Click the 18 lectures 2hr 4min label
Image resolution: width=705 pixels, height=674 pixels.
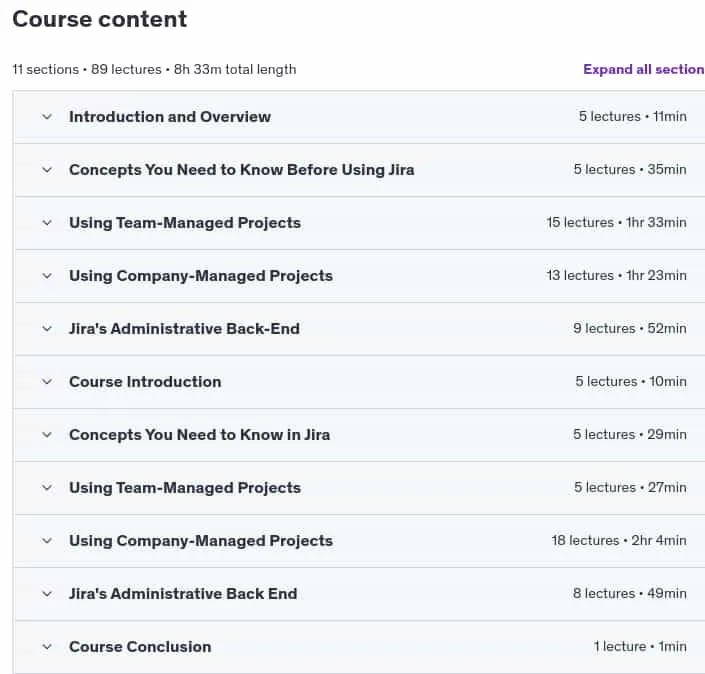[619, 540]
